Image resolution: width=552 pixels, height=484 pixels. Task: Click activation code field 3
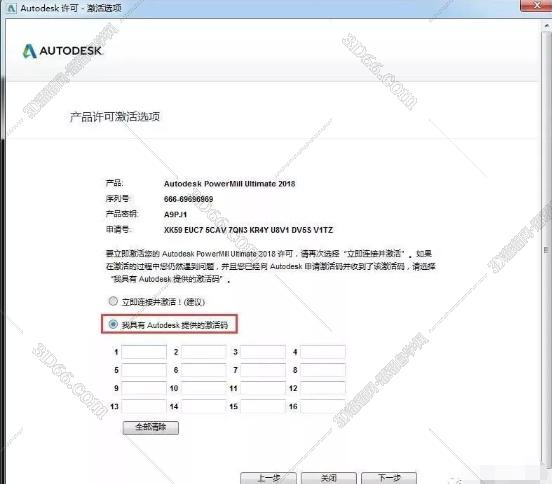(263, 352)
